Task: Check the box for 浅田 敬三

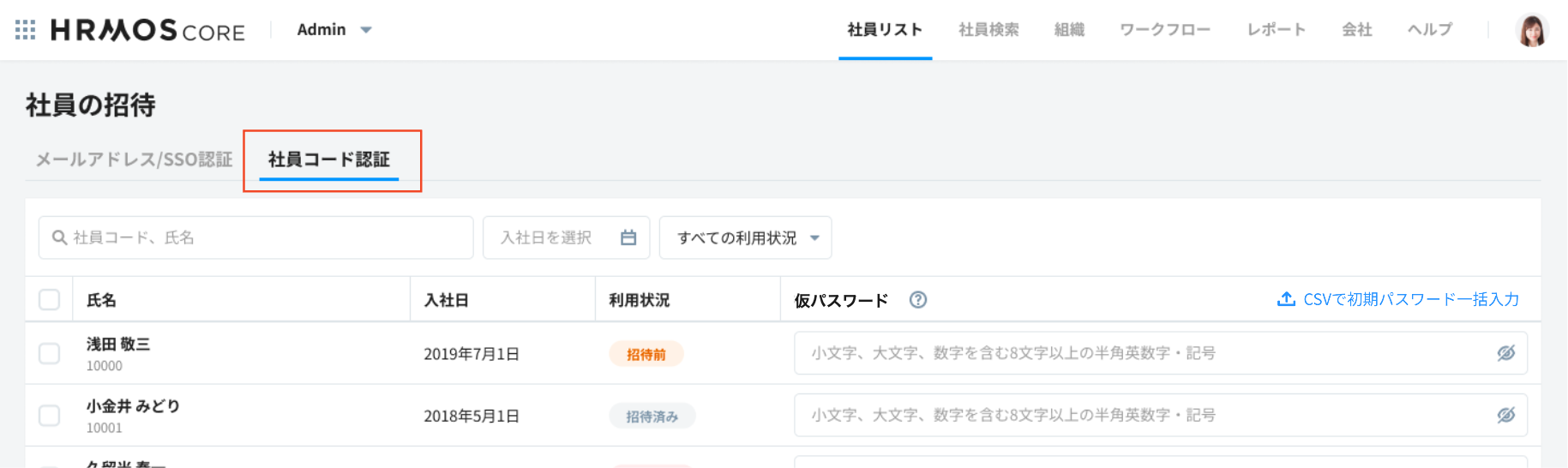Action: [x=50, y=354]
